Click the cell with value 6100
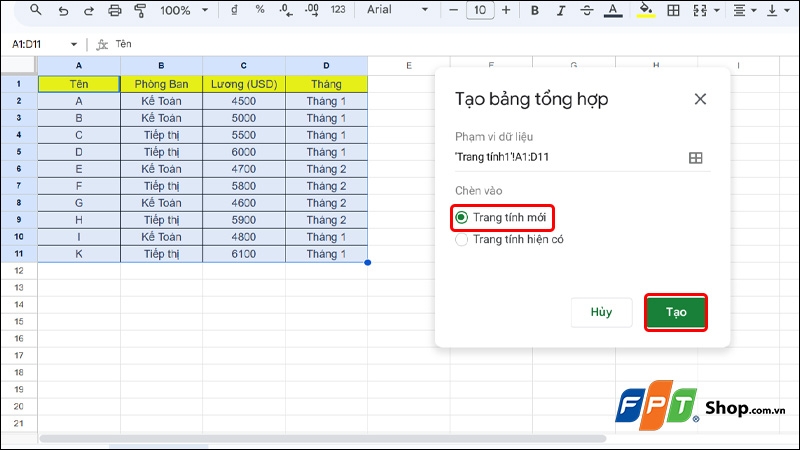The image size is (800, 450). click(244, 254)
